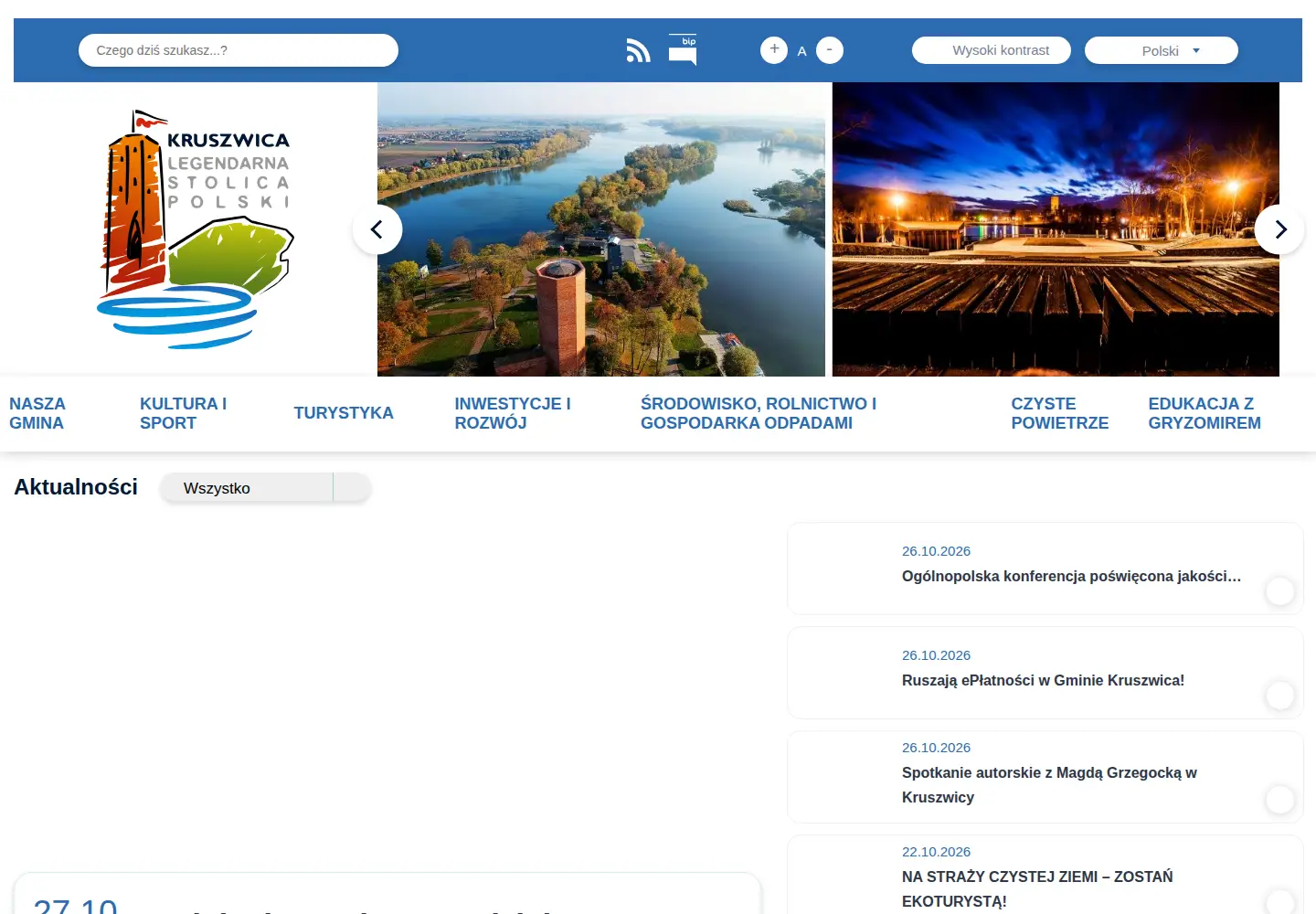The image size is (1316, 914).
Task: Click round button on Spotkanie autorskie card
Action: 1280,800
